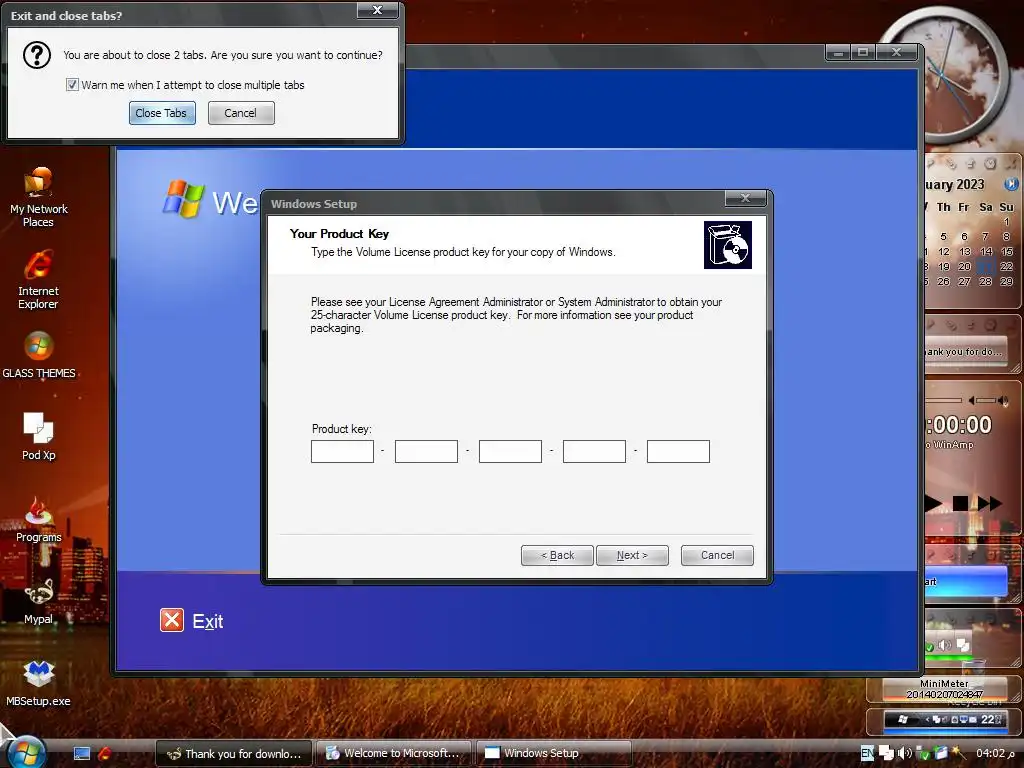Click the Thank you for do... sidebar note
Viewport: 1024px width, 768px height.
tap(965, 352)
